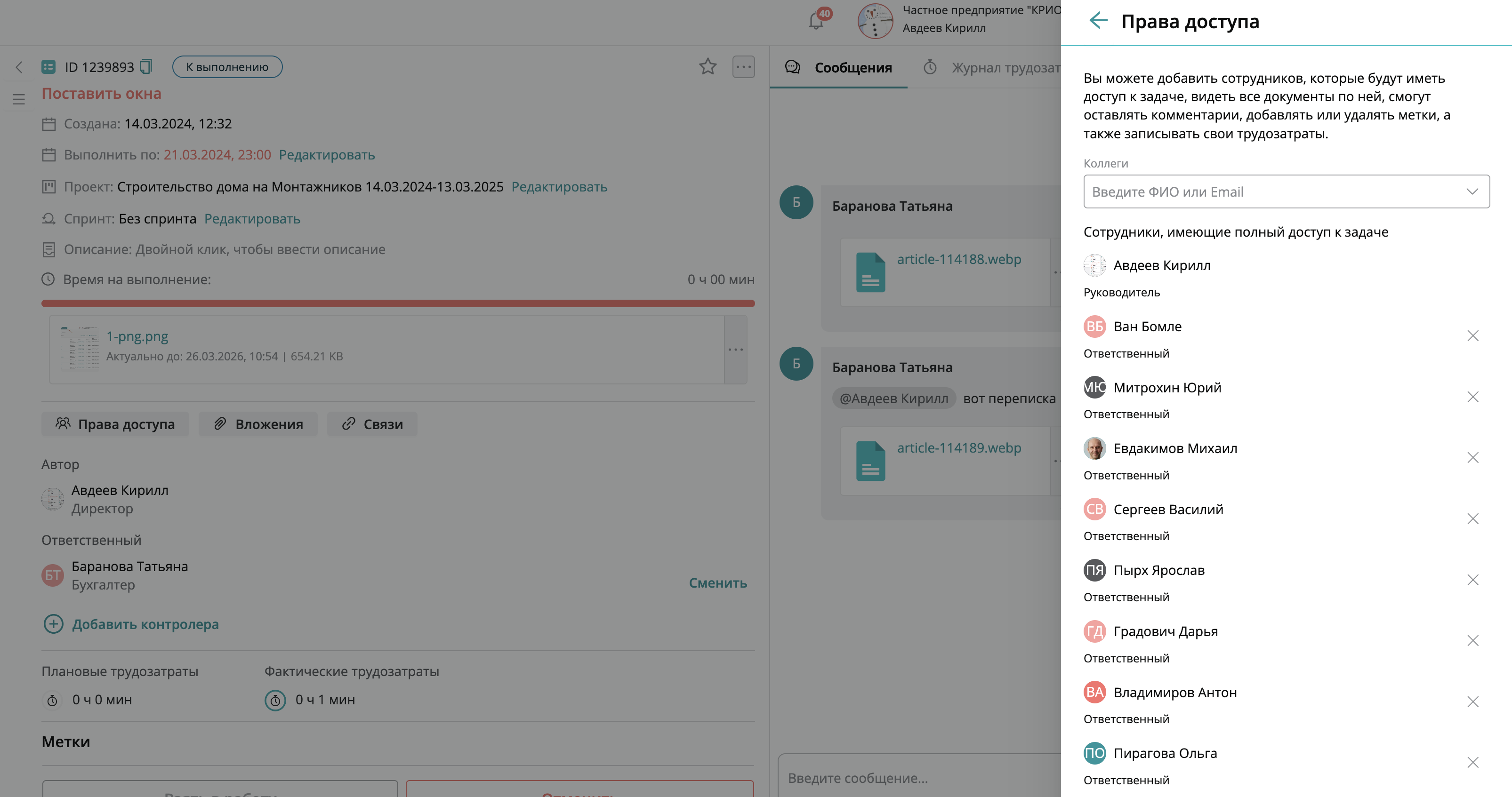
Task: Remove Пирагова Ольга from access list
Action: point(1472,762)
